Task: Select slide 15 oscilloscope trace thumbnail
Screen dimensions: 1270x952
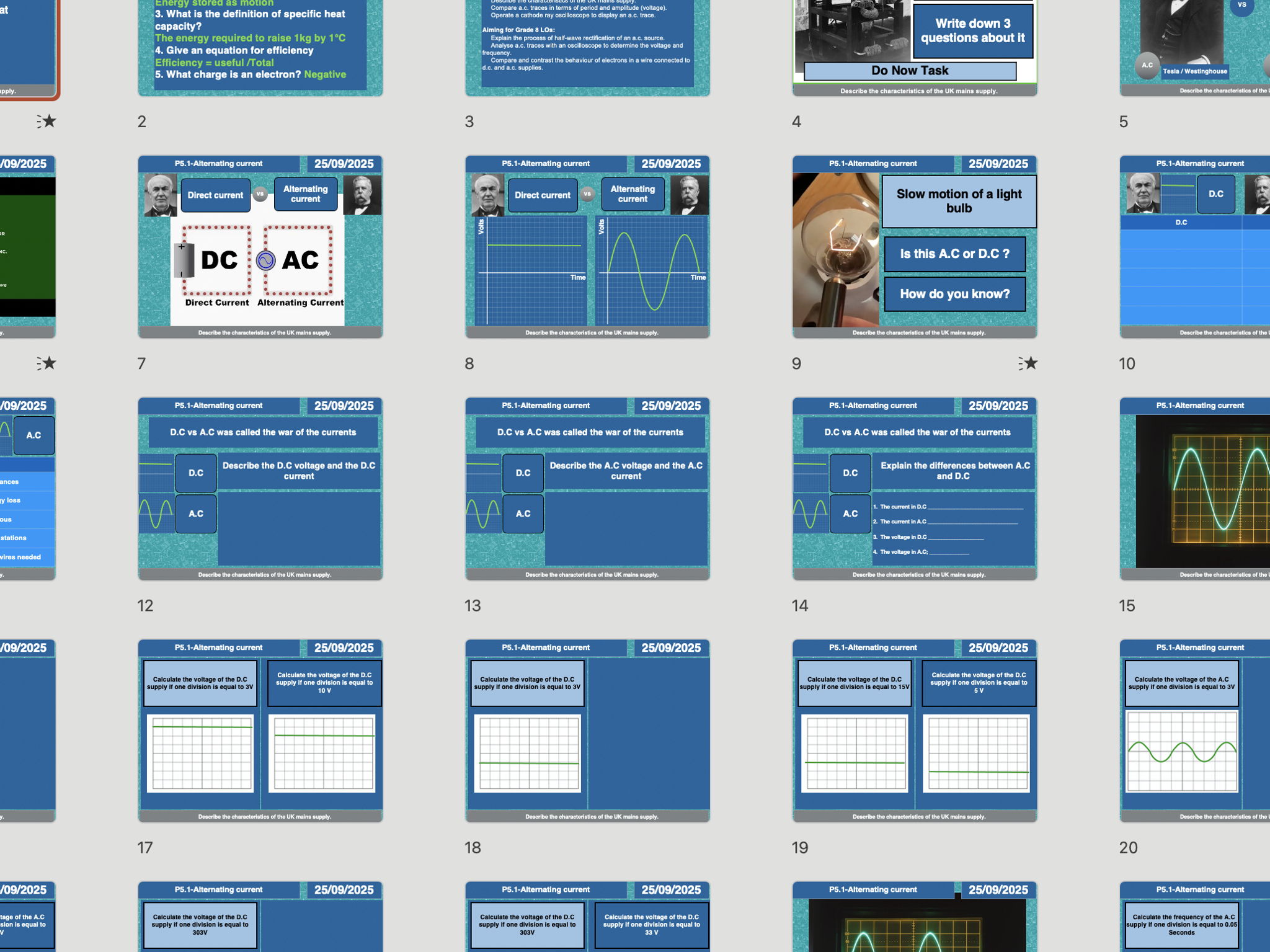Action: (1194, 489)
